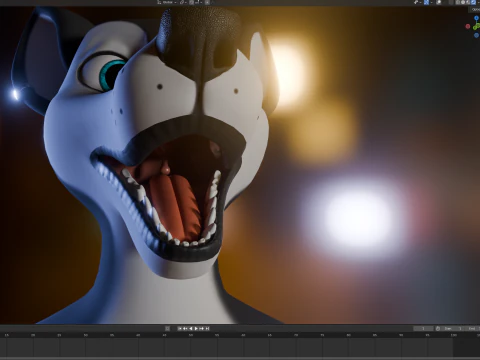480x360 pixels.
Task: Open the object visibility and selectability dropdown
Action: (418, 2)
